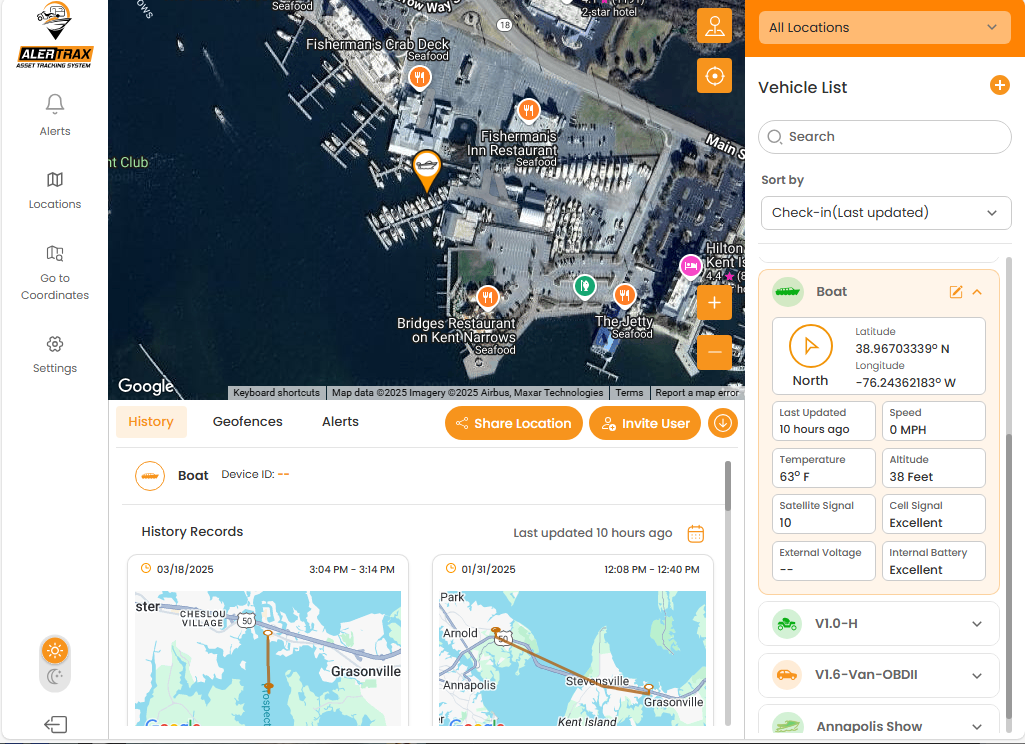Open Locations map icon in sidebar
The height and width of the screenshot is (744, 1025).
(x=55, y=180)
